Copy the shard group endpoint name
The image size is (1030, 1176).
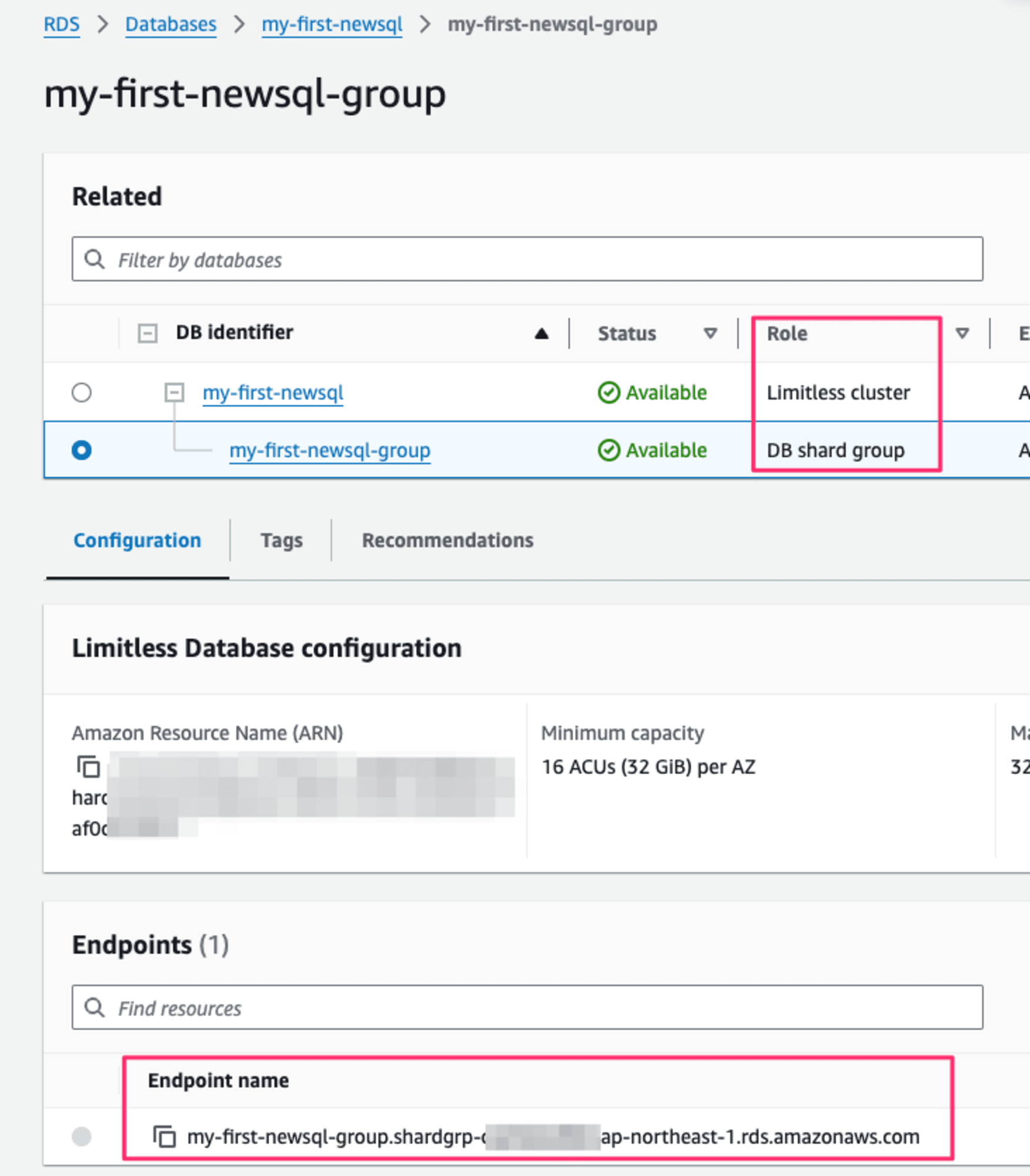tap(164, 1136)
